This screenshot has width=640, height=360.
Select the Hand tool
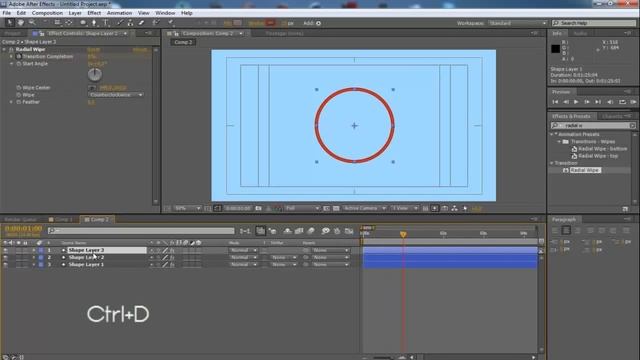[20, 23]
